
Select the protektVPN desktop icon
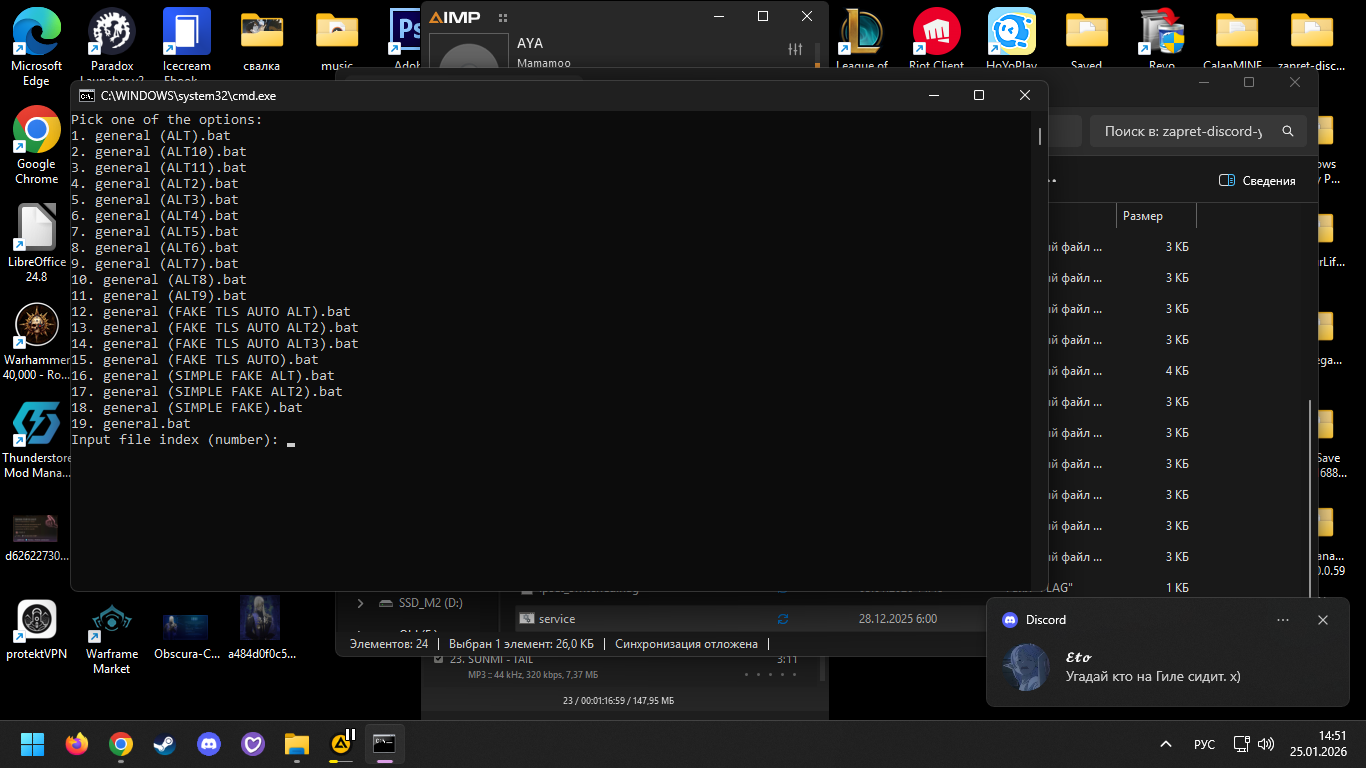(x=36, y=630)
